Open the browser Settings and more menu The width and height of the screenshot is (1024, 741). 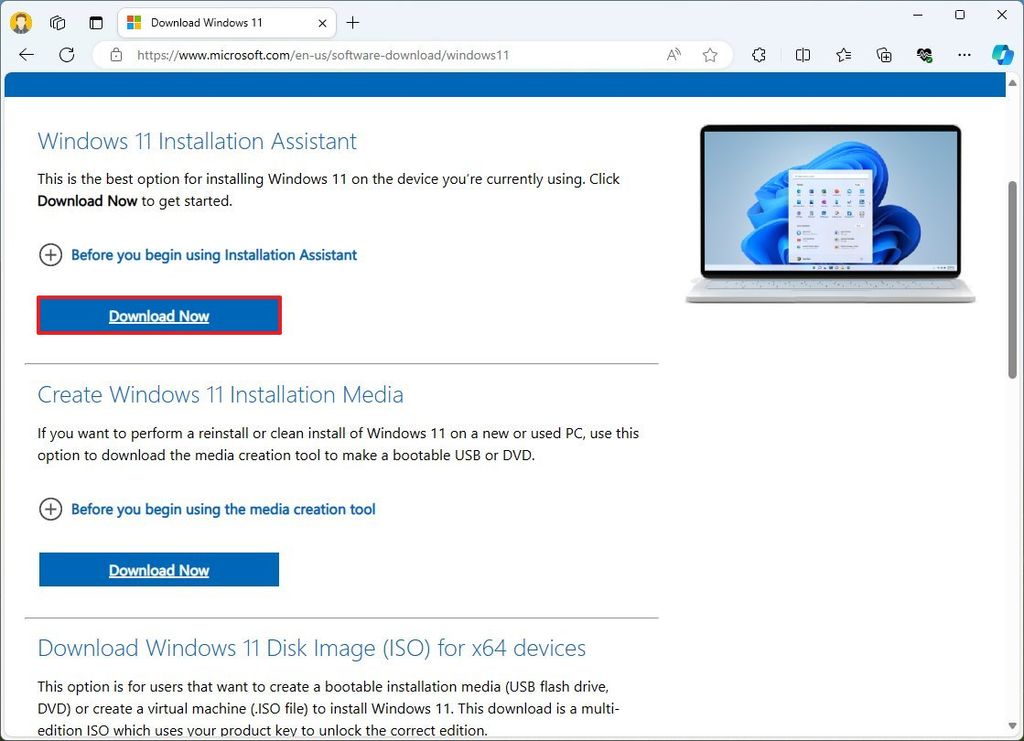pyautogui.click(x=963, y=55)
